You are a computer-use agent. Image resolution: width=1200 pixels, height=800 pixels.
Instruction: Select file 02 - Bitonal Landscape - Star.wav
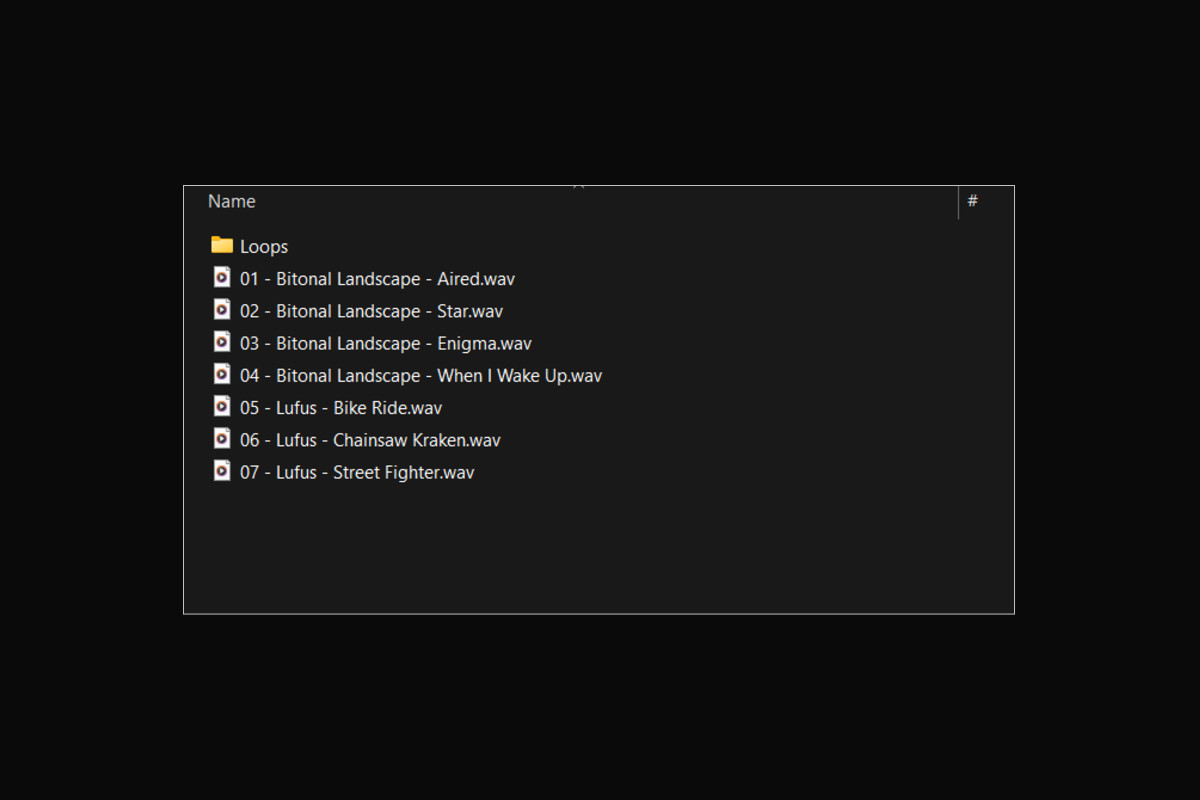click(x=371, y=311)
